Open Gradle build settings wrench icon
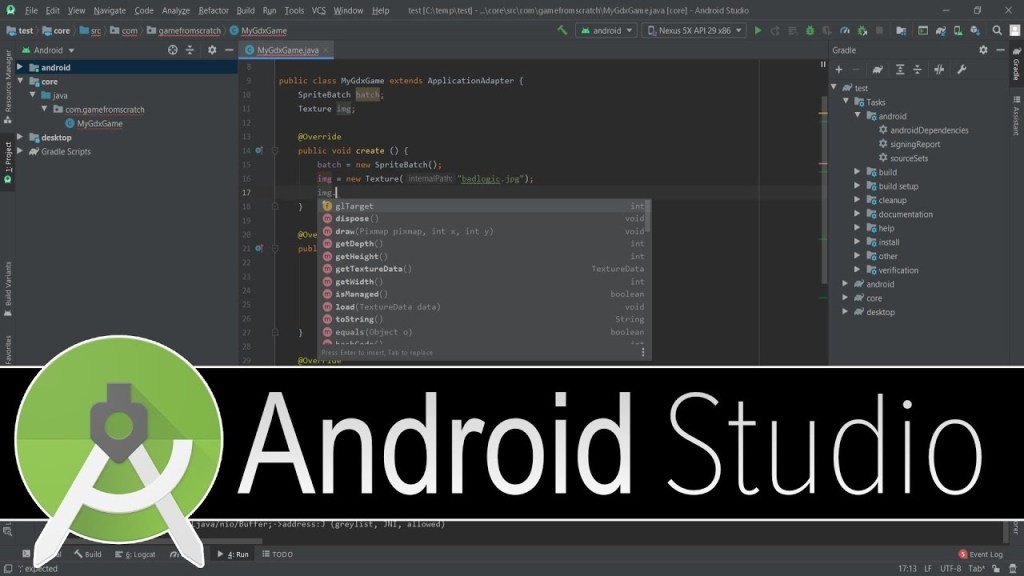Viewport: 1024px width, 576px height. click(961, 69)
